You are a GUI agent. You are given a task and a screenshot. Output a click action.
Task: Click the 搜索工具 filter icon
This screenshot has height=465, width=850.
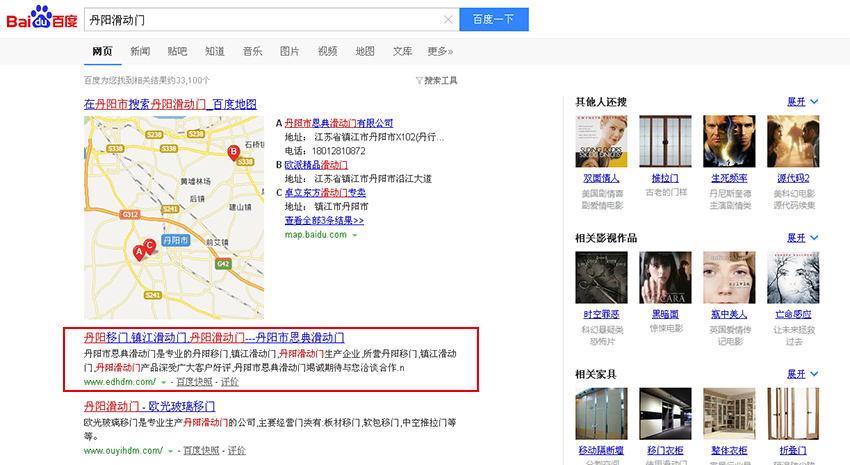[419, 81]
